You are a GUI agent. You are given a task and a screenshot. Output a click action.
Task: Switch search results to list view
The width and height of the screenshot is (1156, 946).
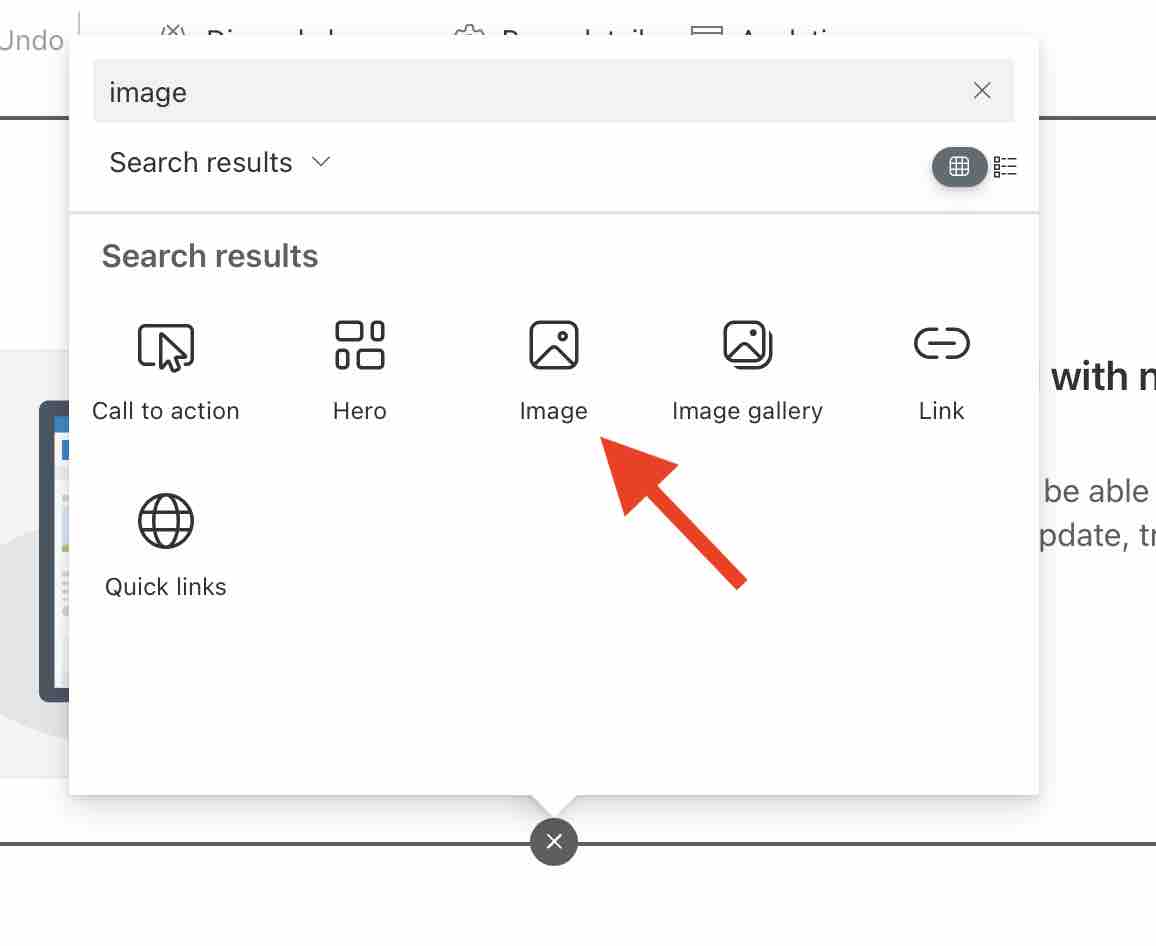tap(1006, 166)
